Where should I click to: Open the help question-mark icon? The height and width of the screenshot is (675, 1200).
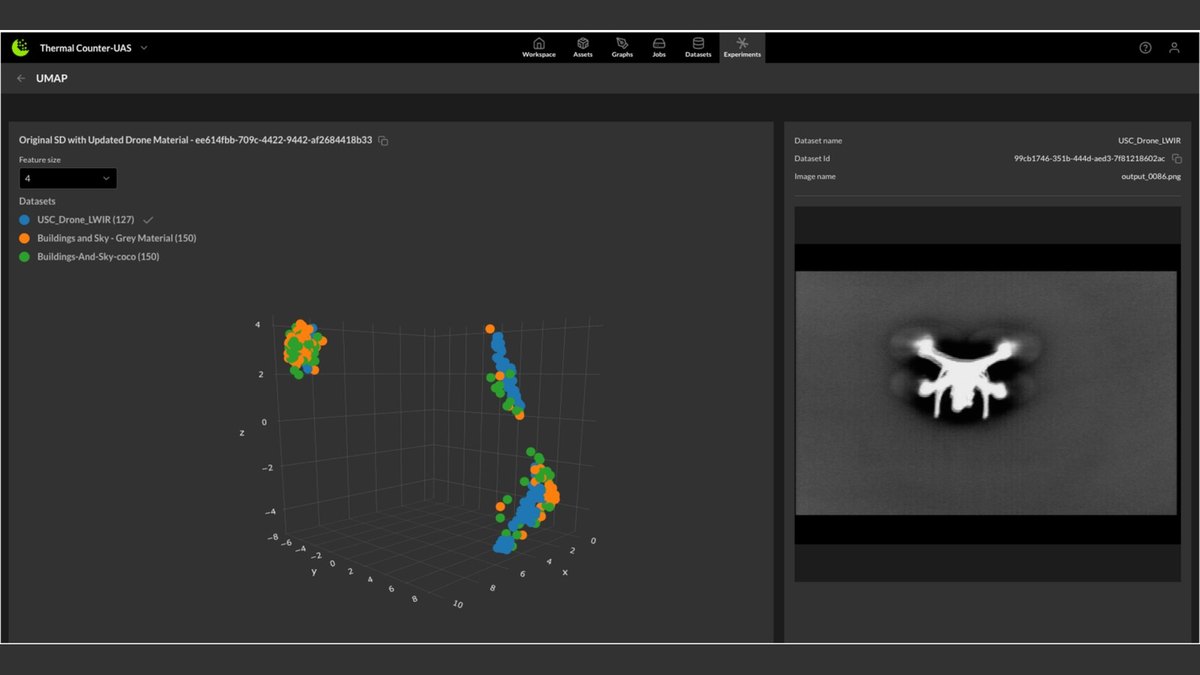pos(1146,48)
